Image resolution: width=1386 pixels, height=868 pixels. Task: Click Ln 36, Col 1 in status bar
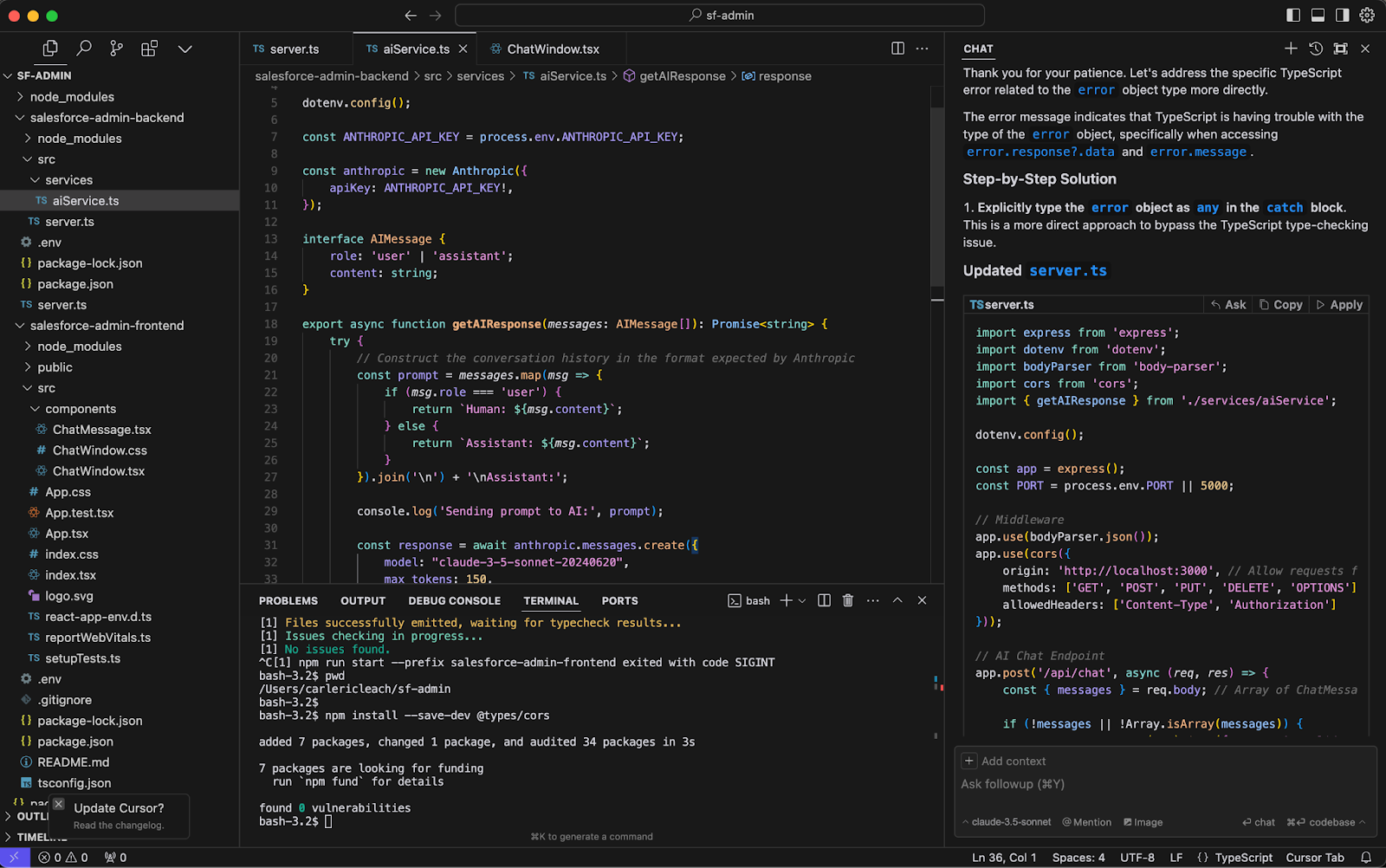[x=1003, y=858]
